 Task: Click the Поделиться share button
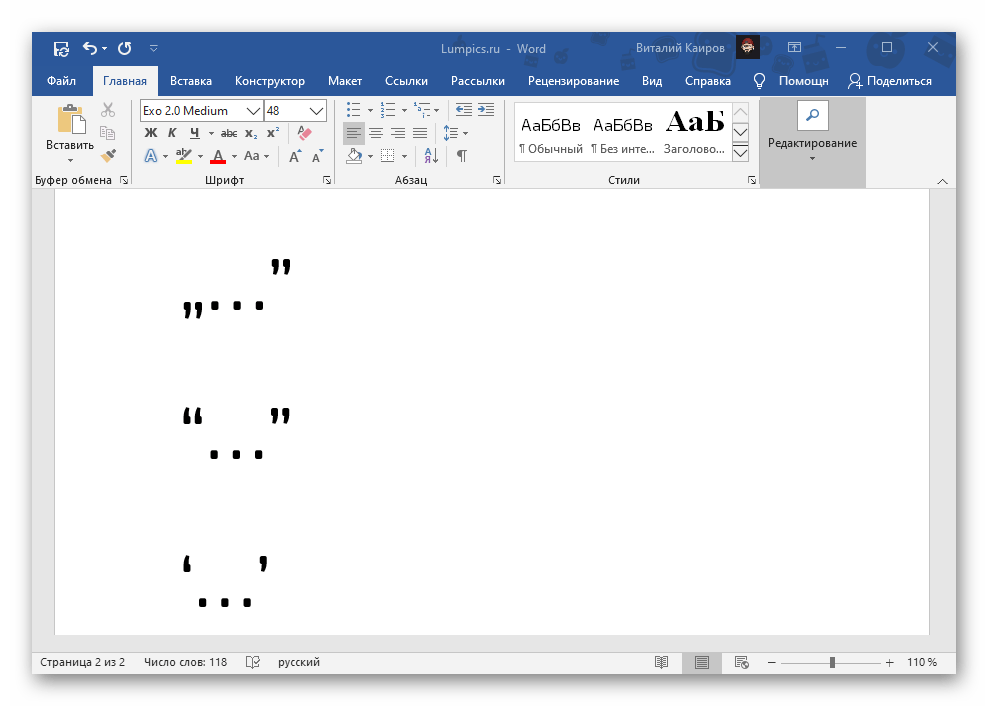[x=889, y=81]
